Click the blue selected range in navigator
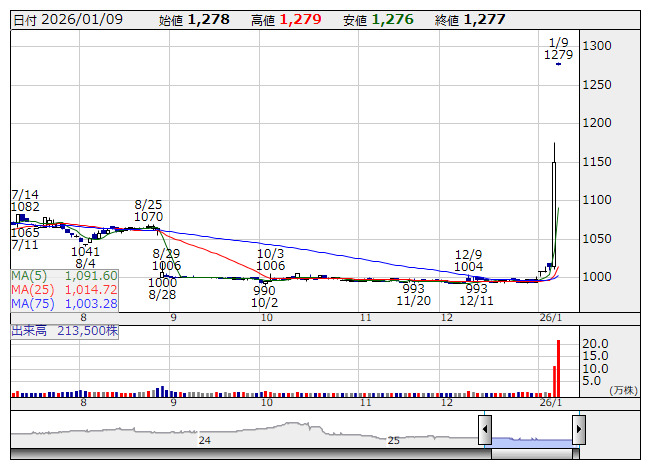The image size is (653, 470). 531,439
